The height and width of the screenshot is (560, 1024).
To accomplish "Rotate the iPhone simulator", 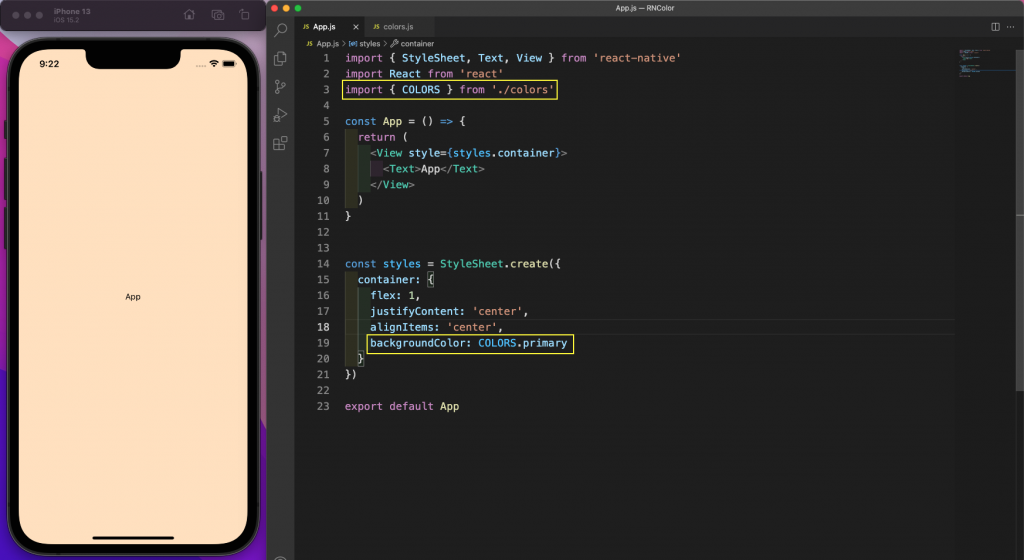I will (244, 14).
